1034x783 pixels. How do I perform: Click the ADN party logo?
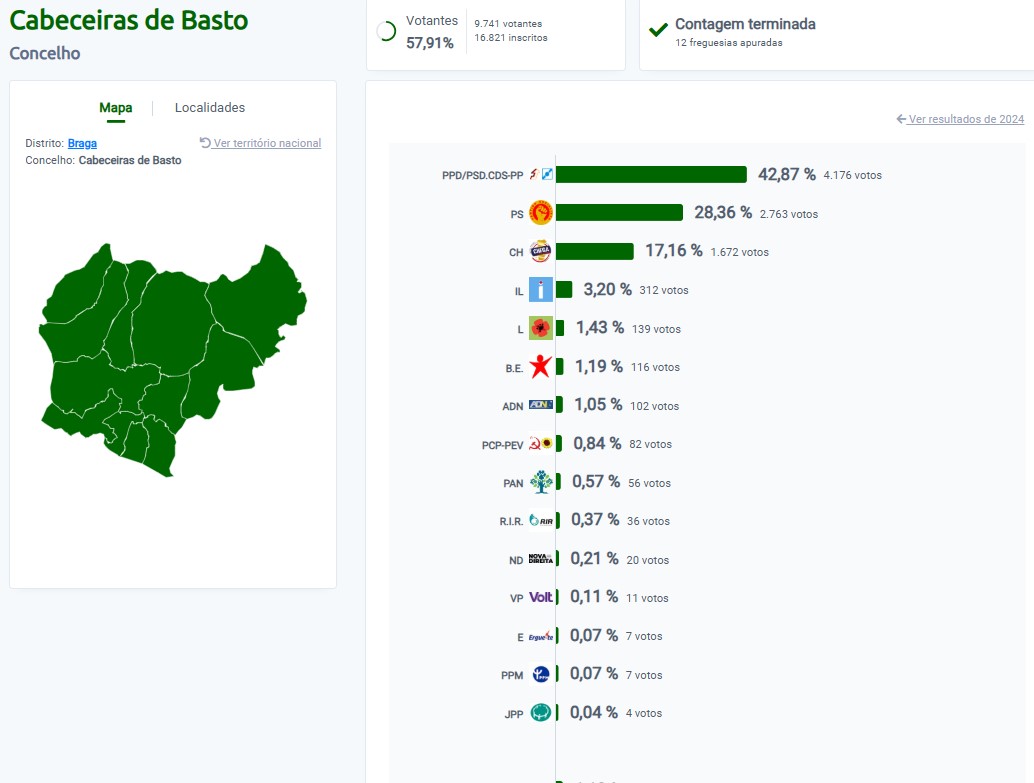pos(541,404)
